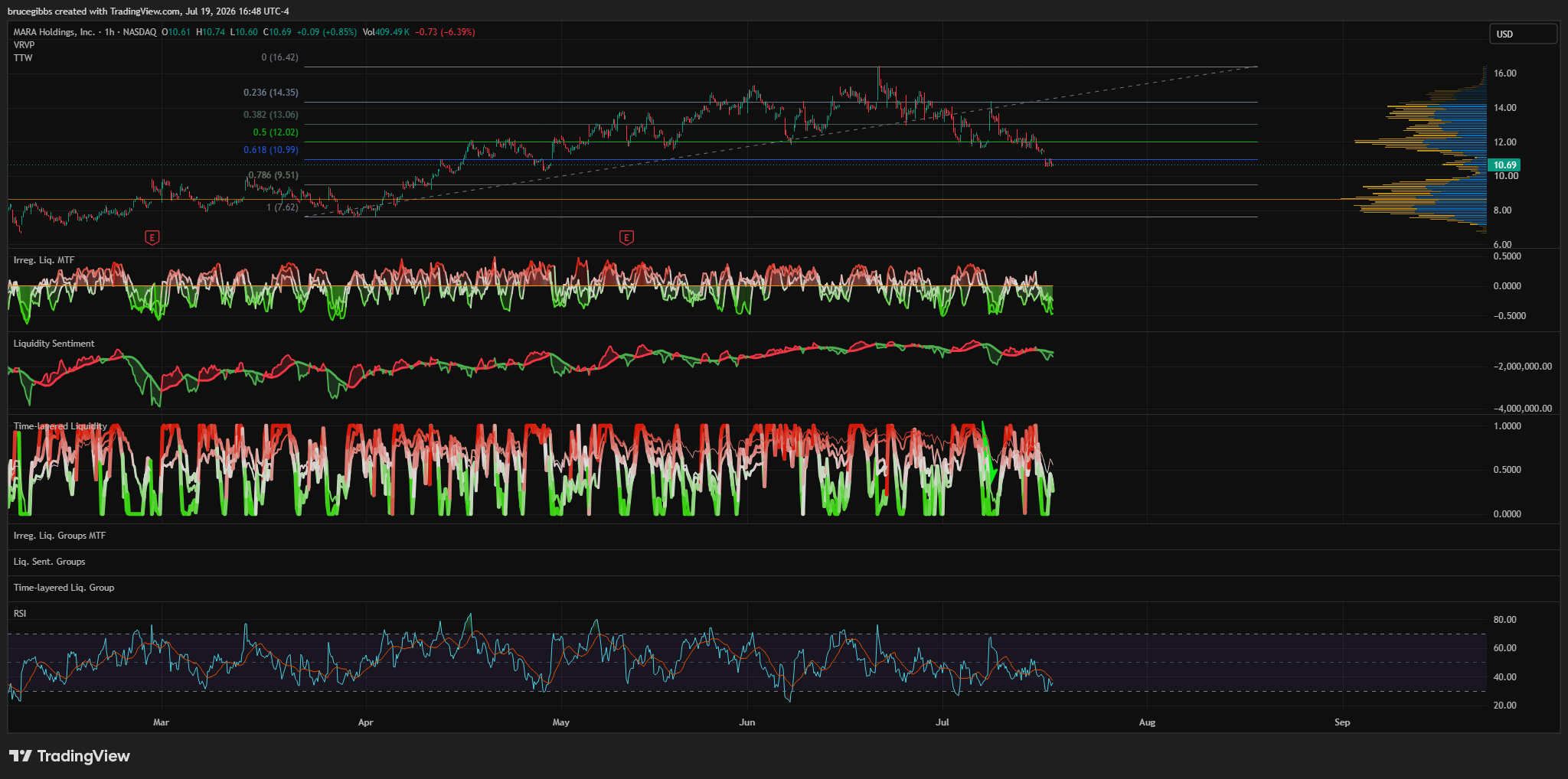Select the MARA Holdings, Inc. symbol title

54,32
